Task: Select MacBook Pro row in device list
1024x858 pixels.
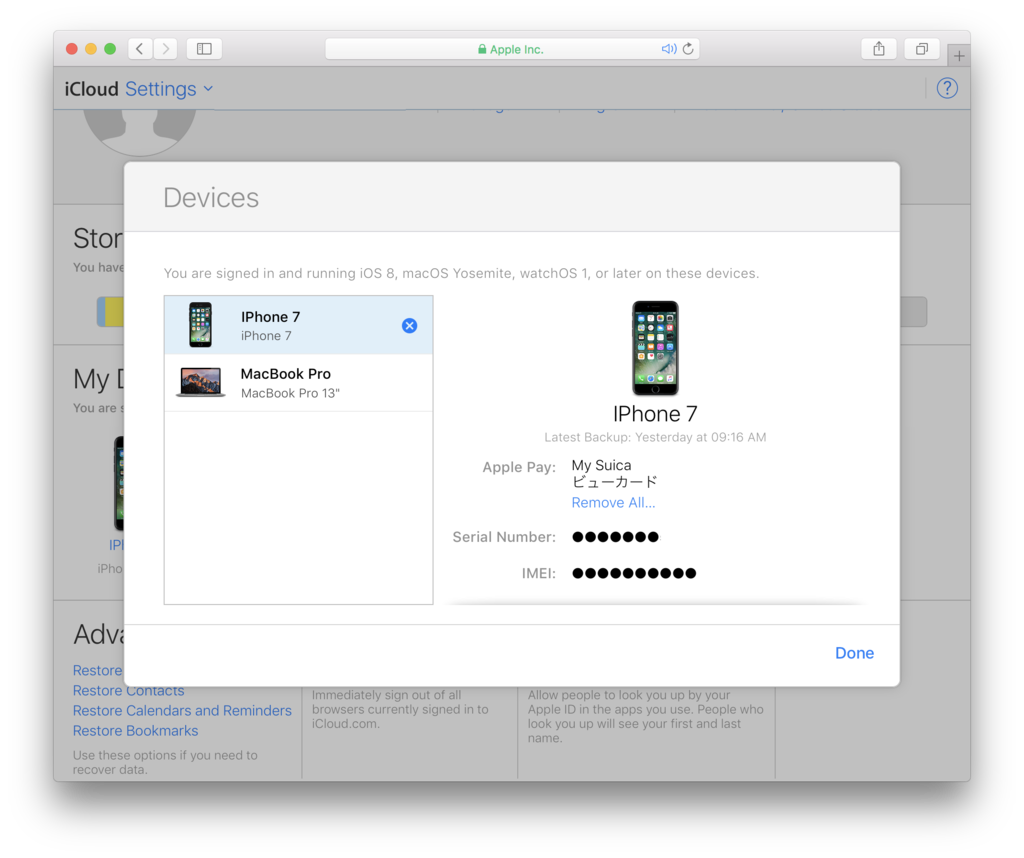Action: [x=298, y=383]
